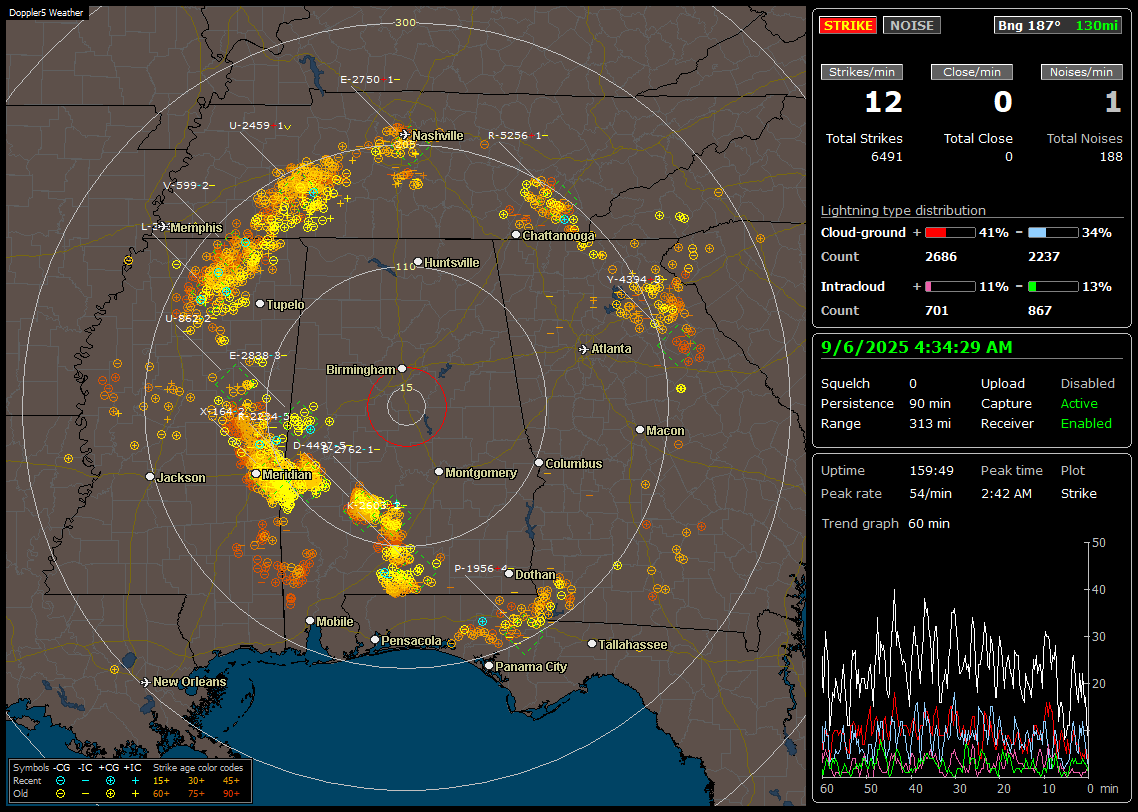Viewport: 1138px width, 812px height.
Task: Click the Uptime value 159:49
Action: (x=931, y=470)
